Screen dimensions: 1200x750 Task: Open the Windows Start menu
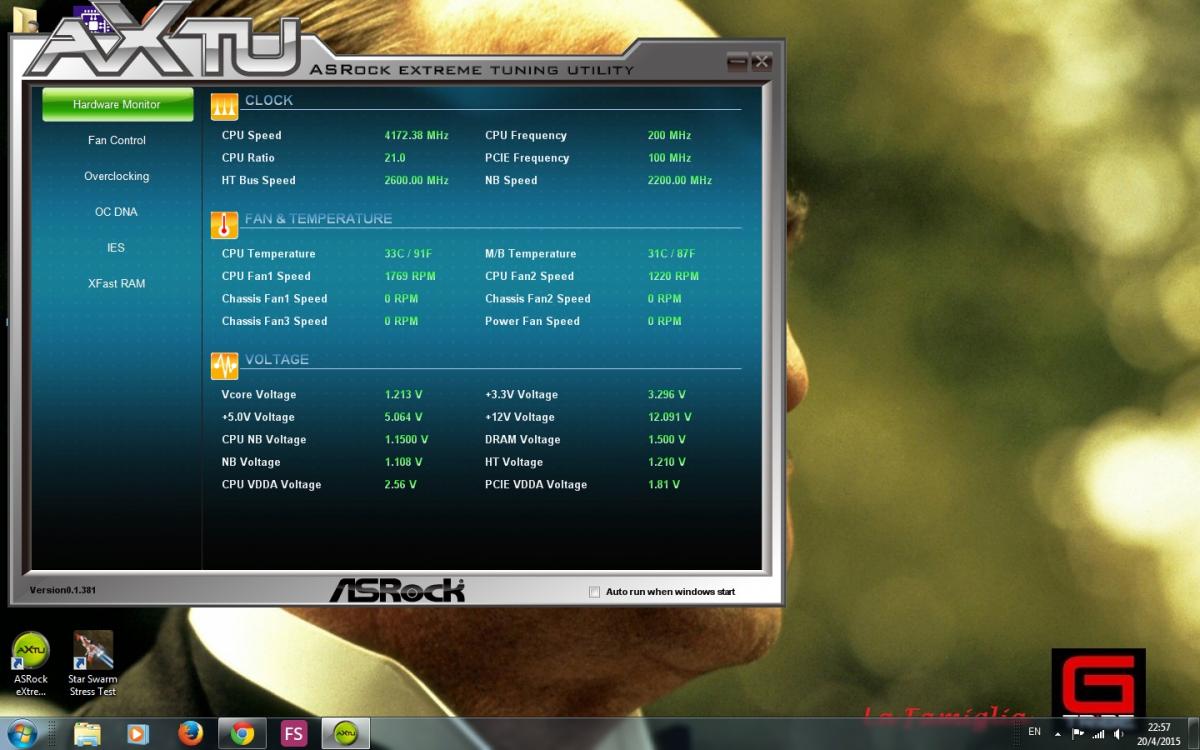(22, 733)
